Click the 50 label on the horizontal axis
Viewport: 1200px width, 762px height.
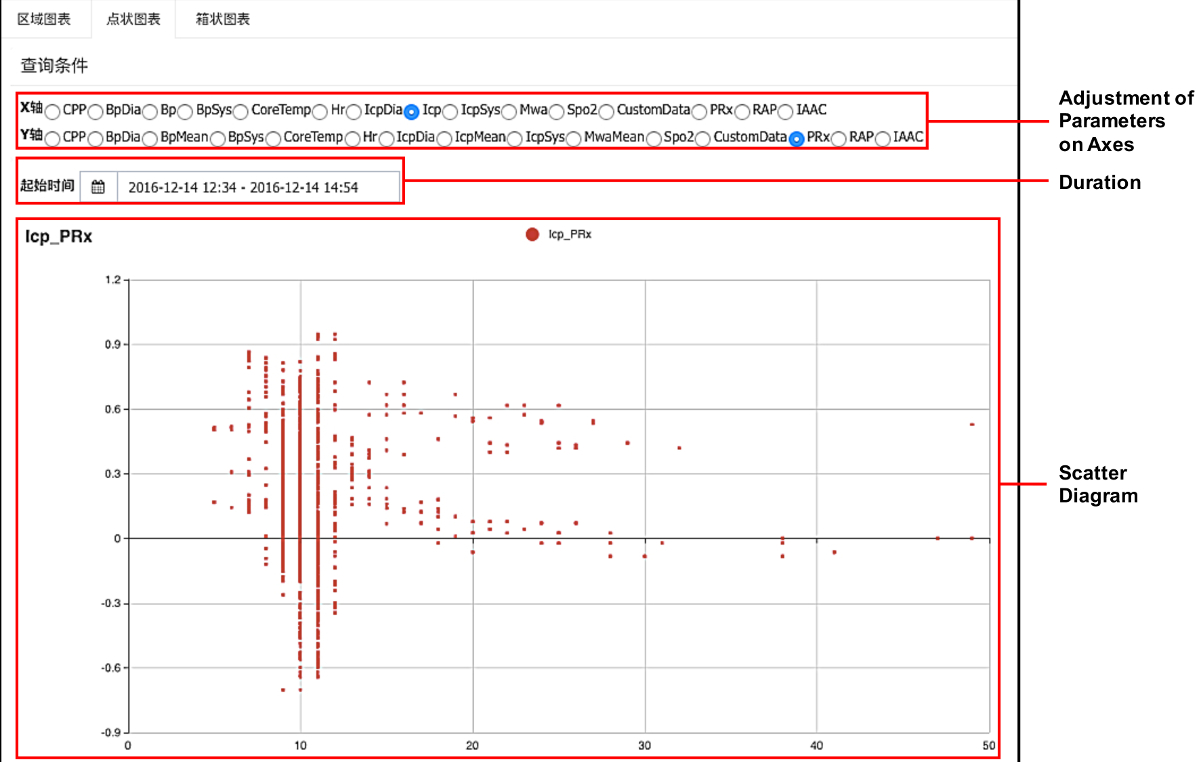[989, 745]
